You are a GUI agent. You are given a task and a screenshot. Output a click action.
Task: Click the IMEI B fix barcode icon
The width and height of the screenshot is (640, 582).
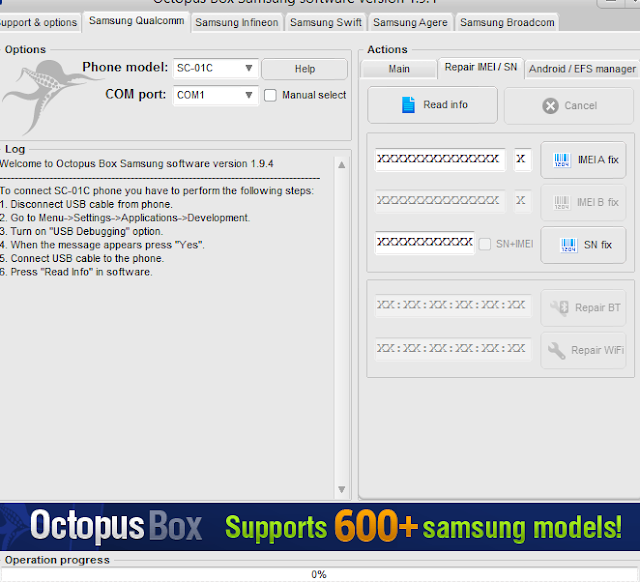click(562, 202)
